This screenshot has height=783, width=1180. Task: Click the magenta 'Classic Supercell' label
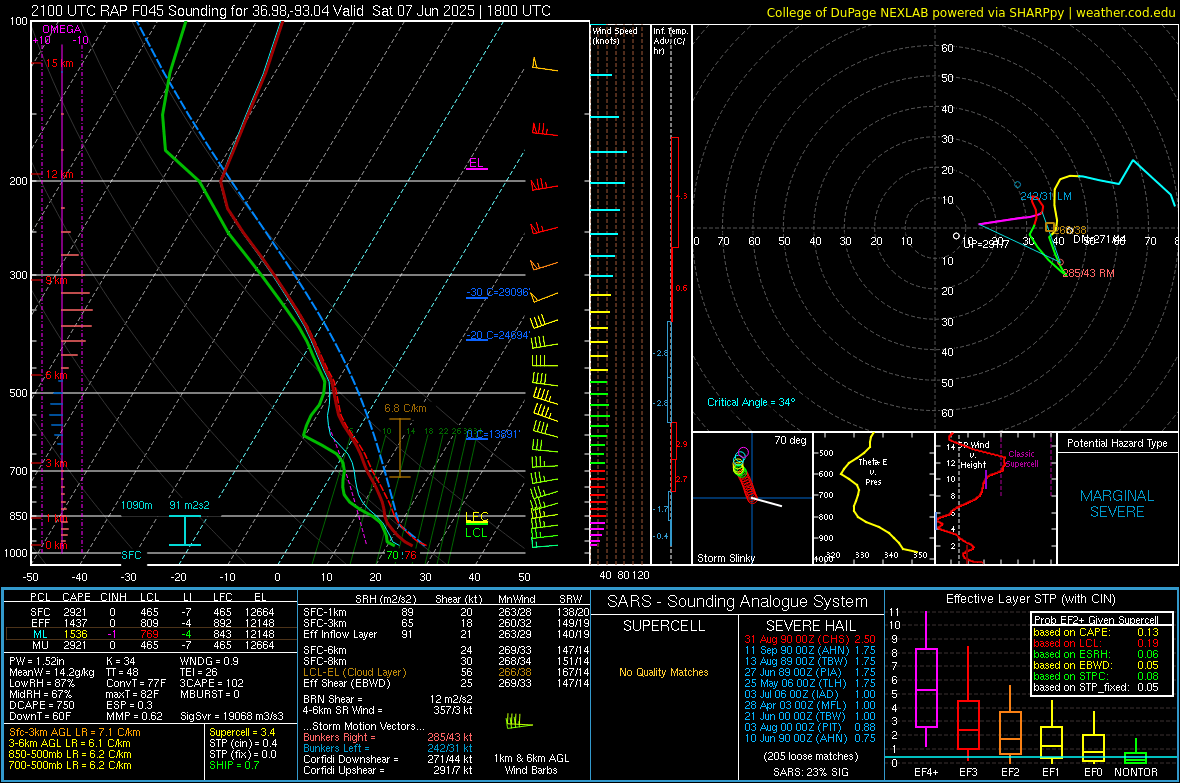point(1021,459)
